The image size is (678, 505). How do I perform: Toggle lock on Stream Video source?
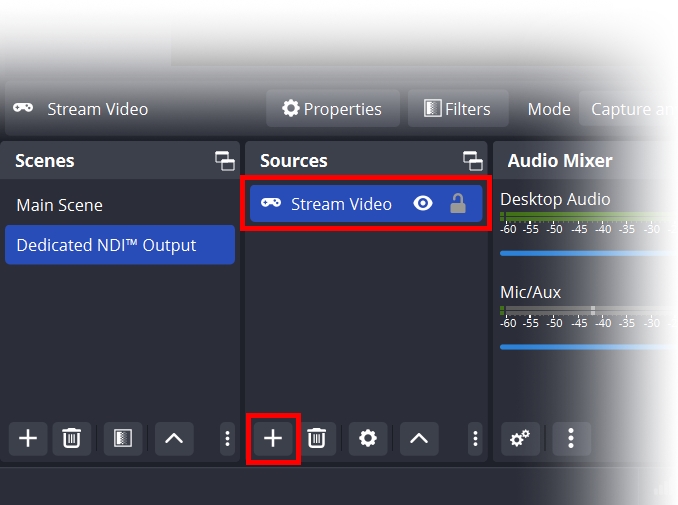pyautogui.click(x=457, y=204)
